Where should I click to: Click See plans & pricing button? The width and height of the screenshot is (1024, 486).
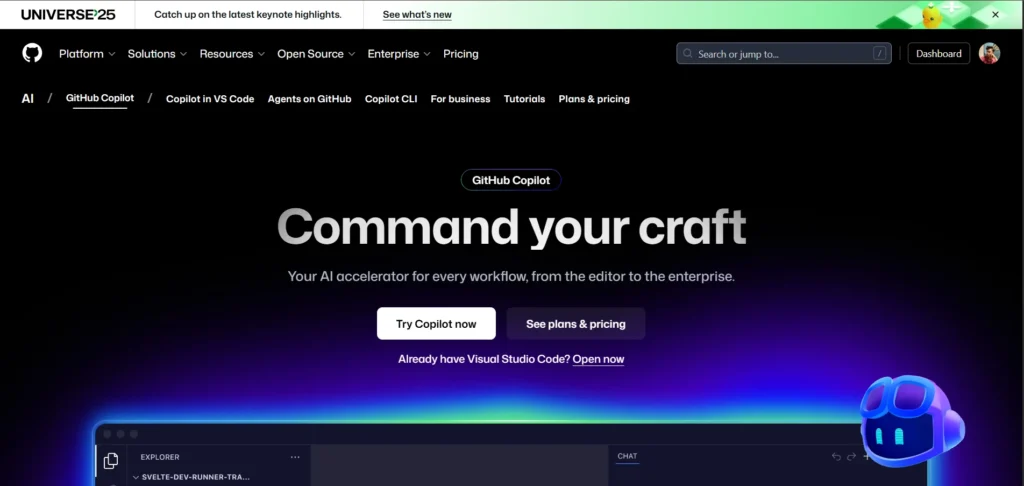point(576,323)
